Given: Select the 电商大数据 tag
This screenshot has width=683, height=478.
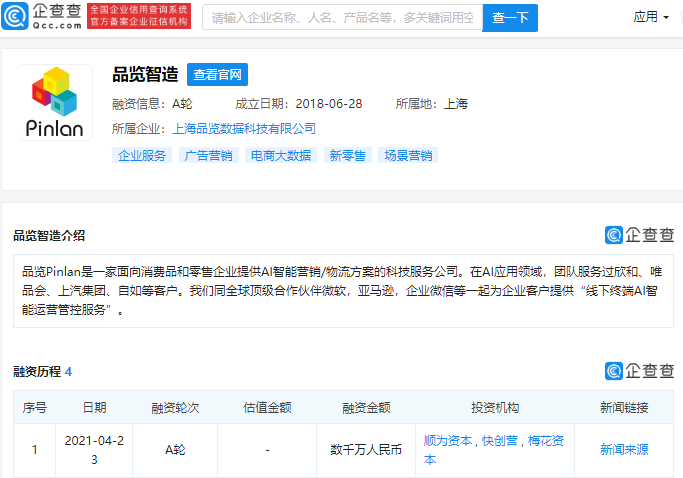Looking at the screenshot, I should coord(281,156).
